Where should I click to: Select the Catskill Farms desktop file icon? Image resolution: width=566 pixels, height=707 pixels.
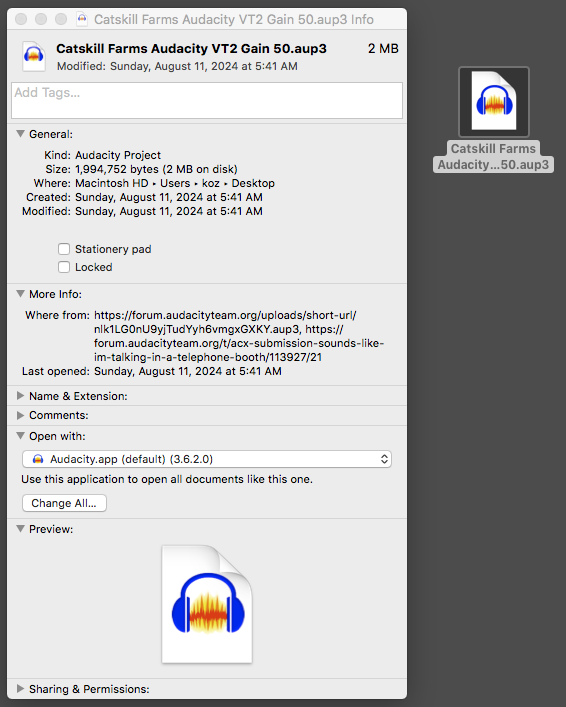[x=494, y=101]
